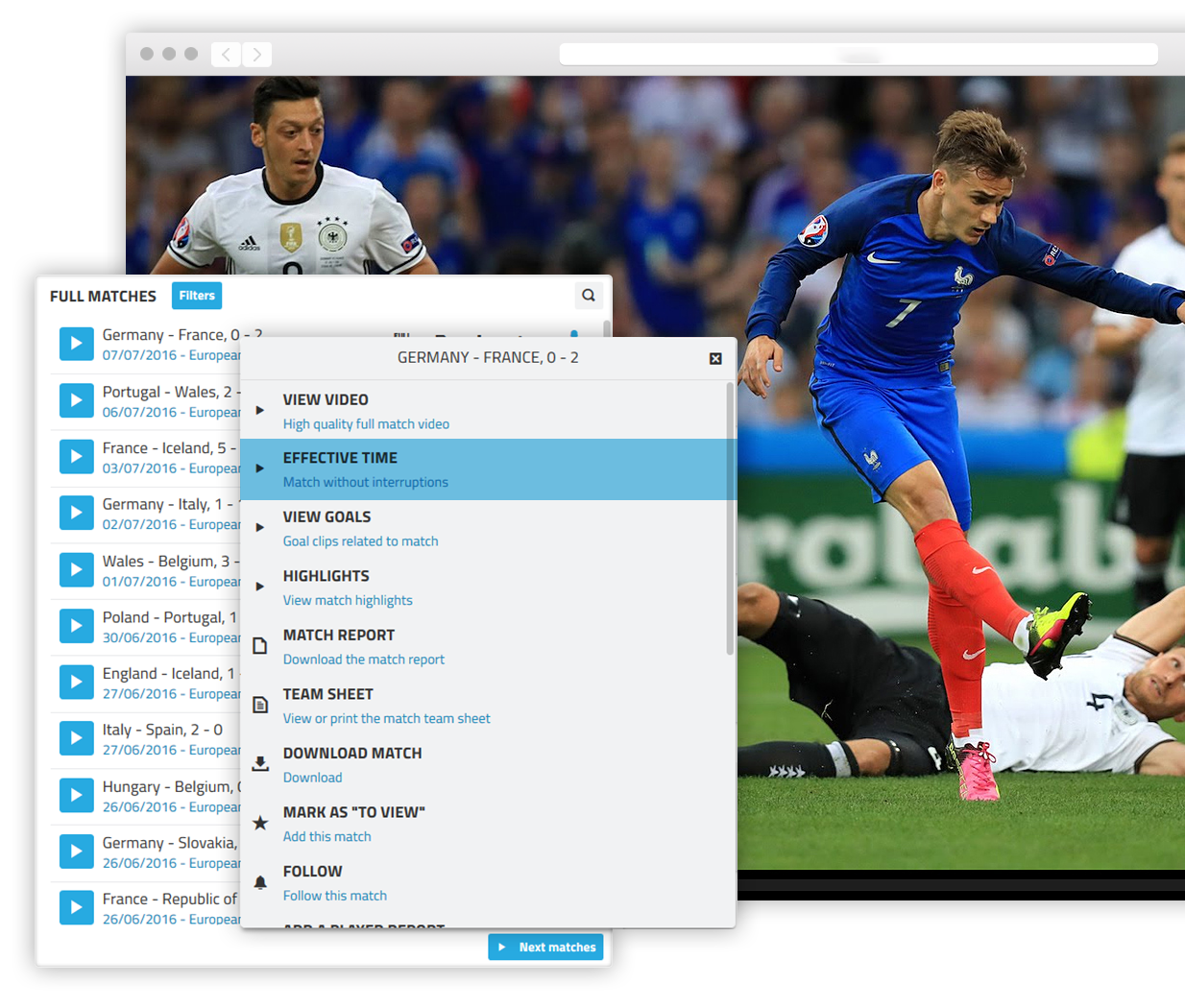Open the search magnifier in Full Matches panel
This screenshot has width=1185, height=1008.
589,296
